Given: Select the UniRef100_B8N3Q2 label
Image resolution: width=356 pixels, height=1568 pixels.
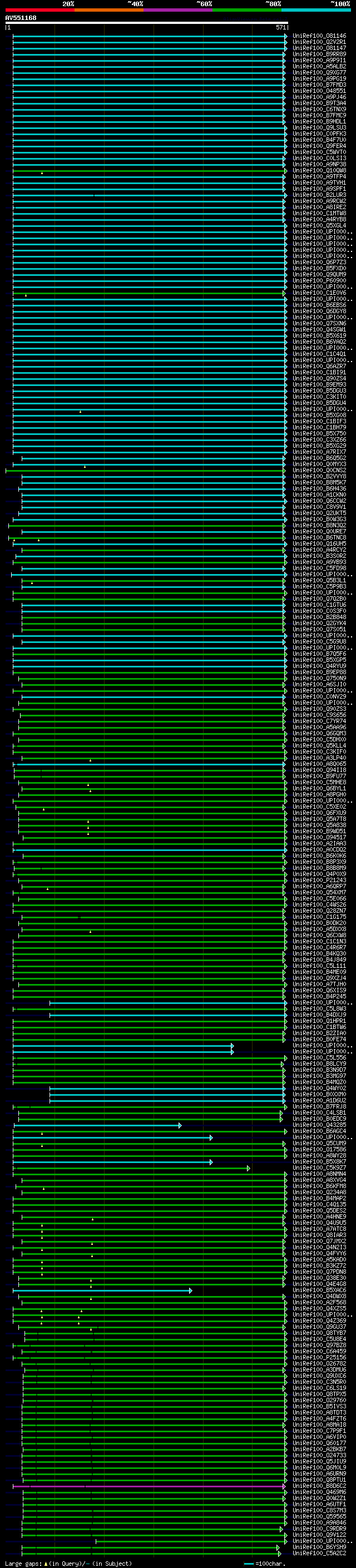Looking at the screenshot, I should tap(319, 525).
